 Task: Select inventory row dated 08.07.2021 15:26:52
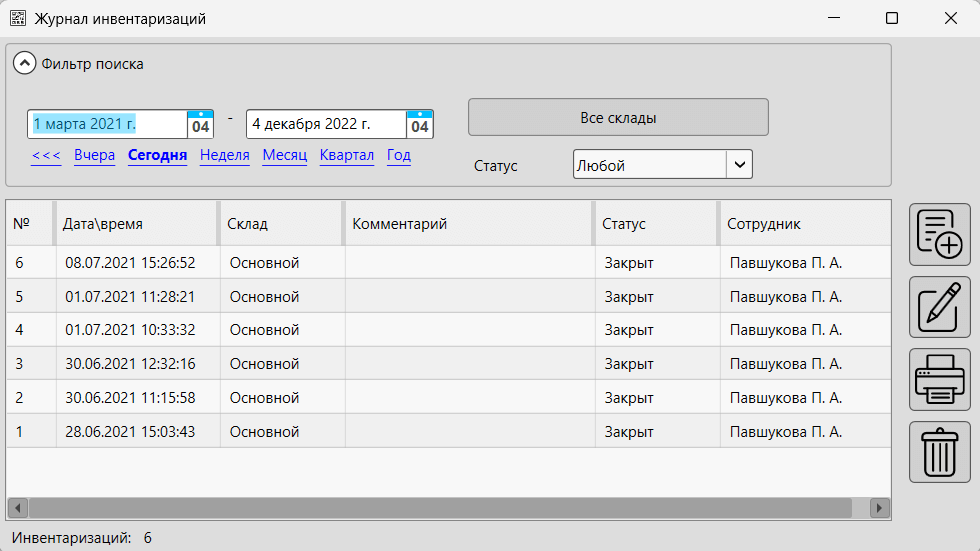pos(130,263)
